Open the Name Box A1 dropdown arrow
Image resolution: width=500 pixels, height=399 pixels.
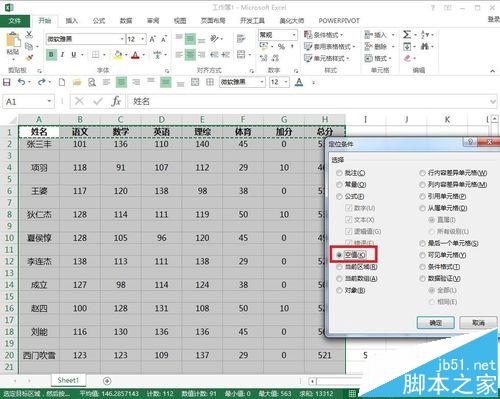[x=49, y=101]
